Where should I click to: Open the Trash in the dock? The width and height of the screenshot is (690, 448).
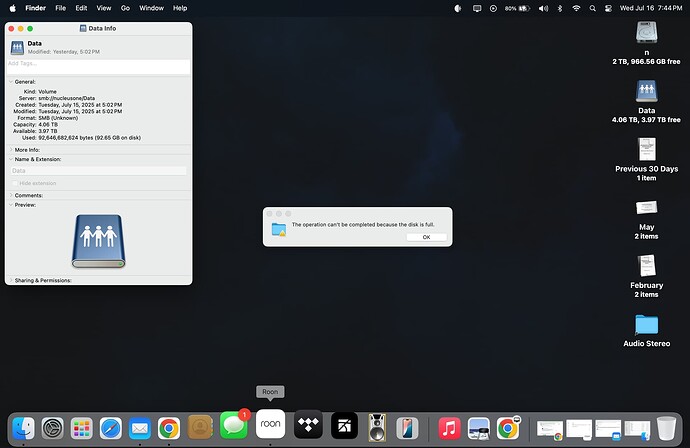666,428
